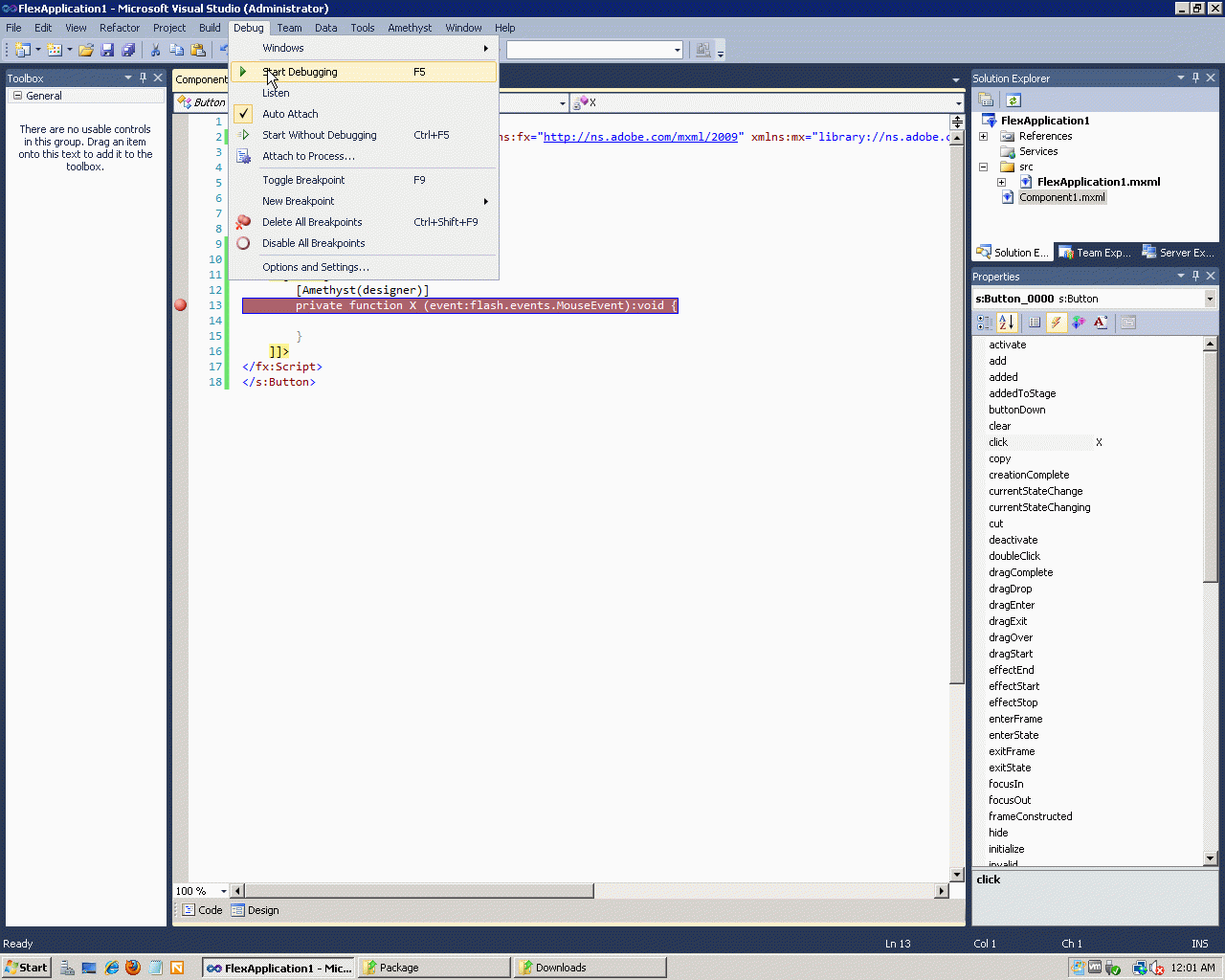1225x980 pixels.
Task: Open Internet Explorer from quick launch
Action: tap(112, 968)
